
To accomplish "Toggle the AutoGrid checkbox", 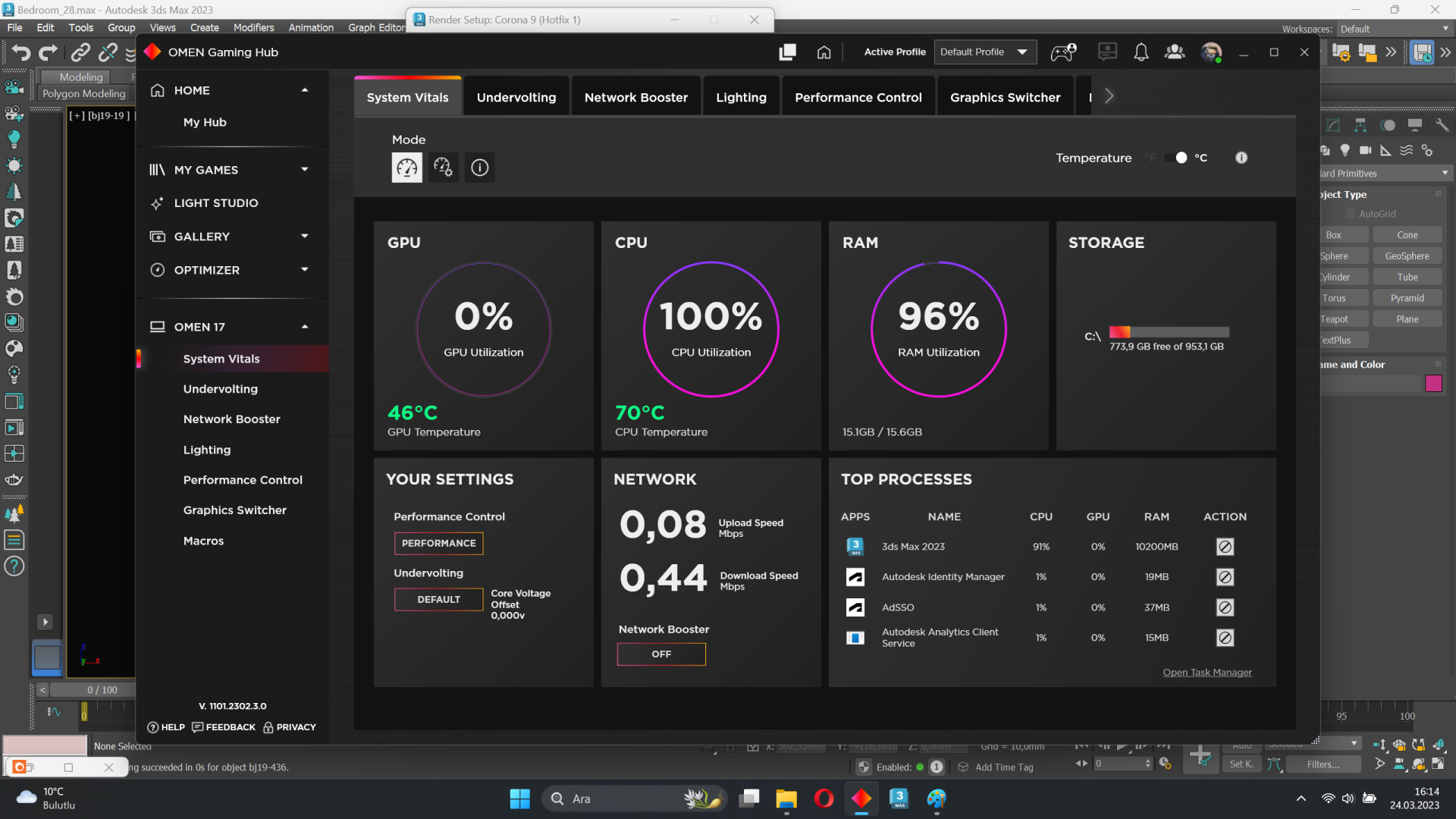I will click(1351, 214).
